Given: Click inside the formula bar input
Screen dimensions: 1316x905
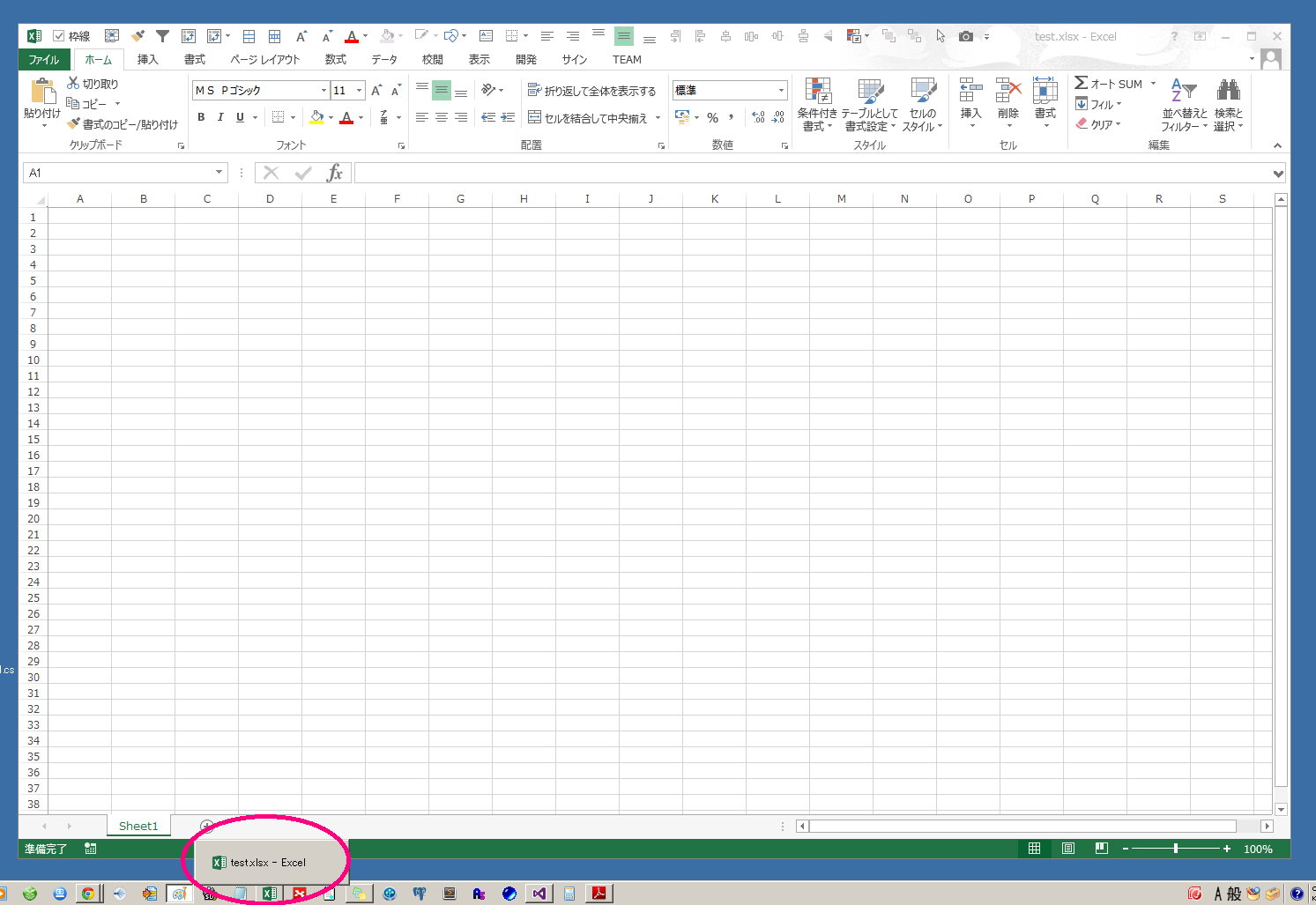Looking at the screenshot, I should pos(813,173).
